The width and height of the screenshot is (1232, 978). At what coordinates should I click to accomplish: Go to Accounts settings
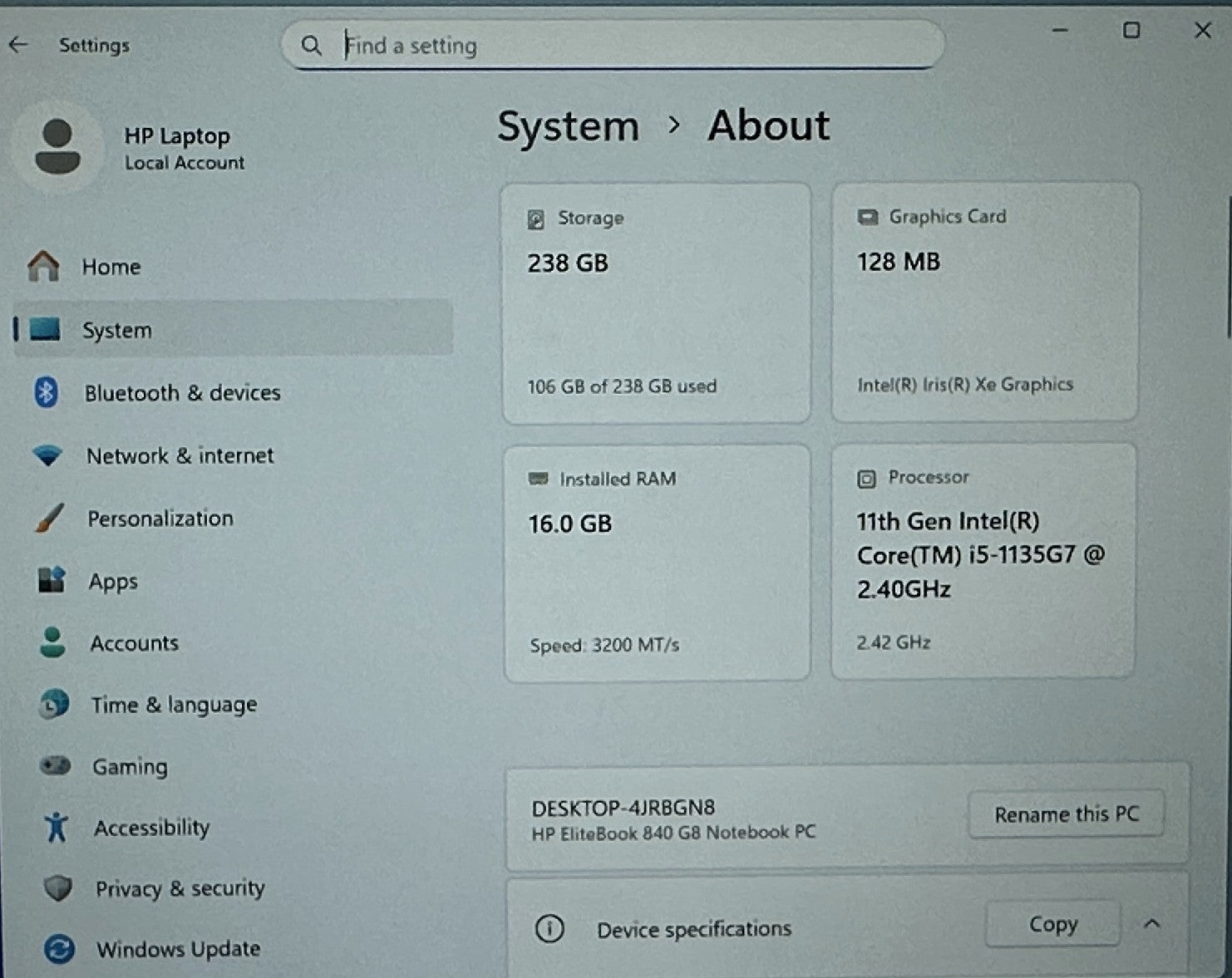point(134,643)
